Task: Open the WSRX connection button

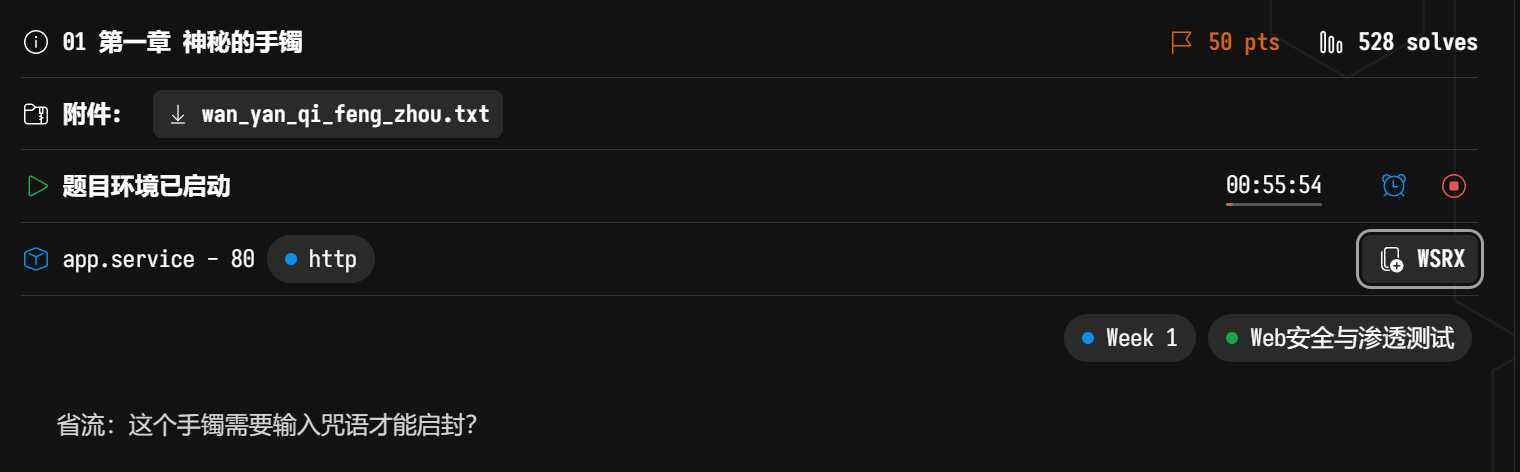Action: pos(1420,259)
